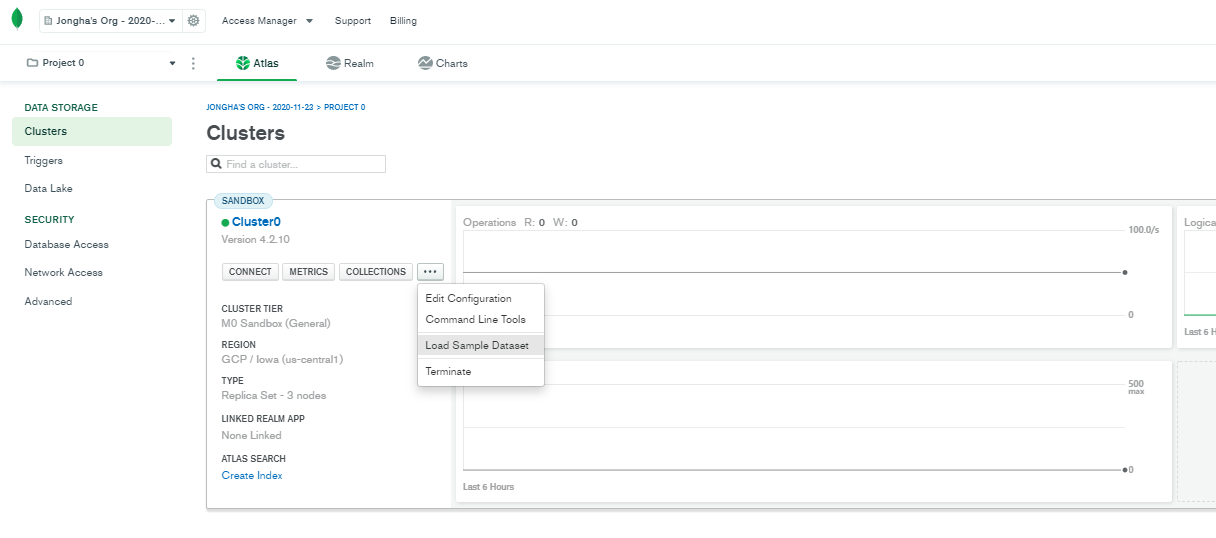Focus the Find a cluster search field
The height and width of the screenshot is (538, 1216).
coord(296,164)
